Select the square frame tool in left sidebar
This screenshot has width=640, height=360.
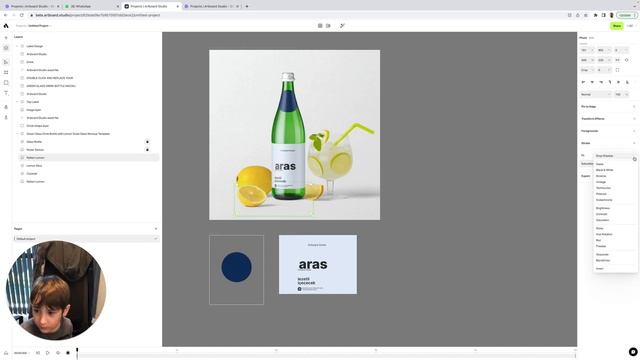point(6,82)
